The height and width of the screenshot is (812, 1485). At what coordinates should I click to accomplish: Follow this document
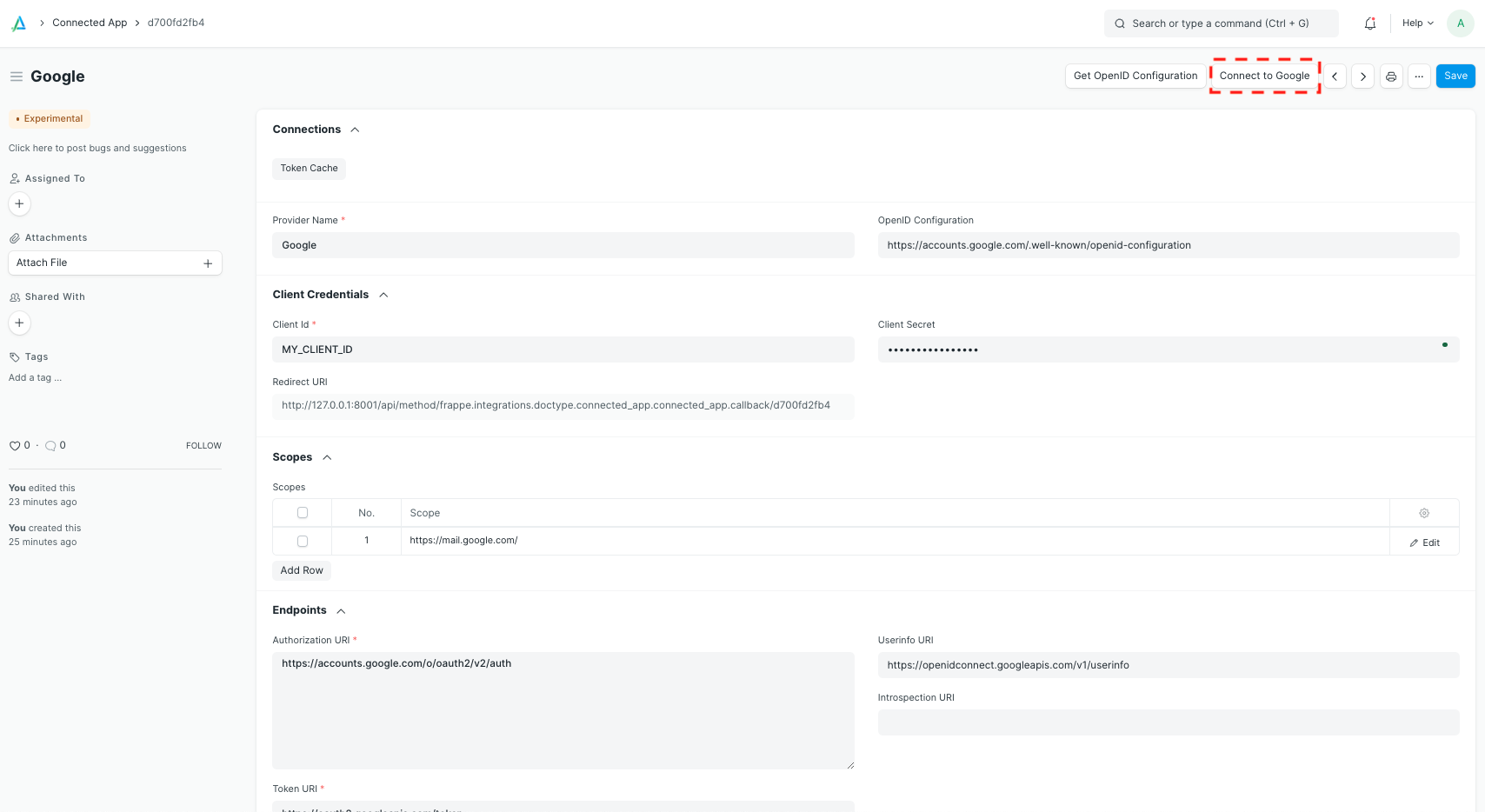pos(203,446)
